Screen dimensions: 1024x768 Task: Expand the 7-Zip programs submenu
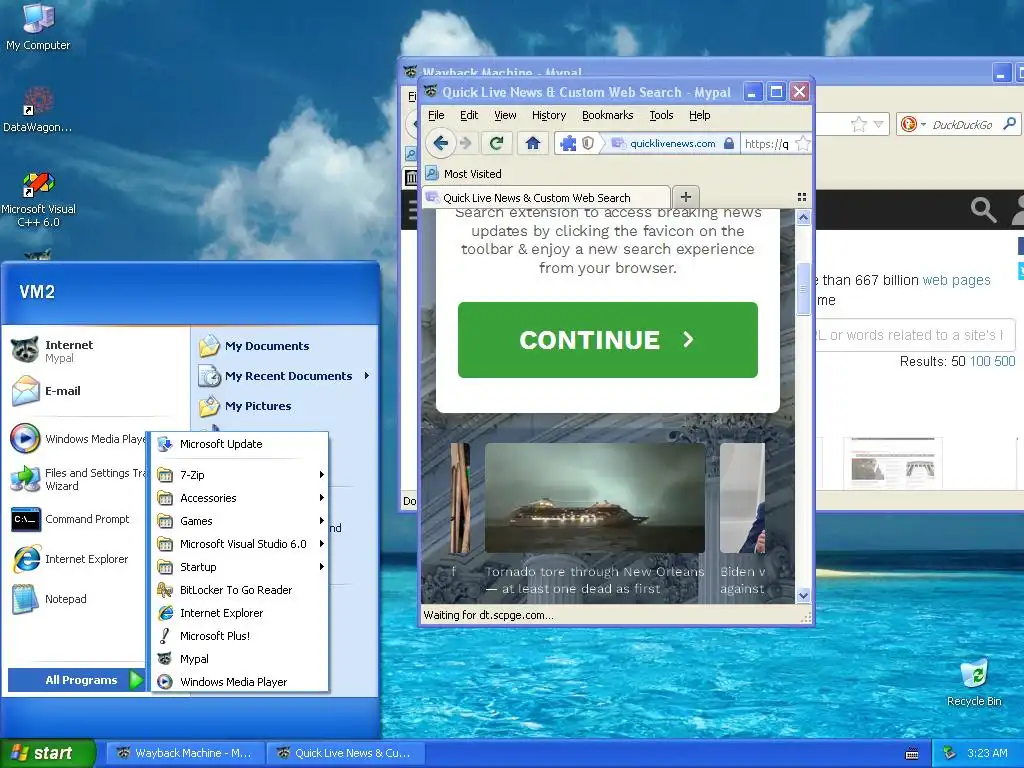point(240,475)
